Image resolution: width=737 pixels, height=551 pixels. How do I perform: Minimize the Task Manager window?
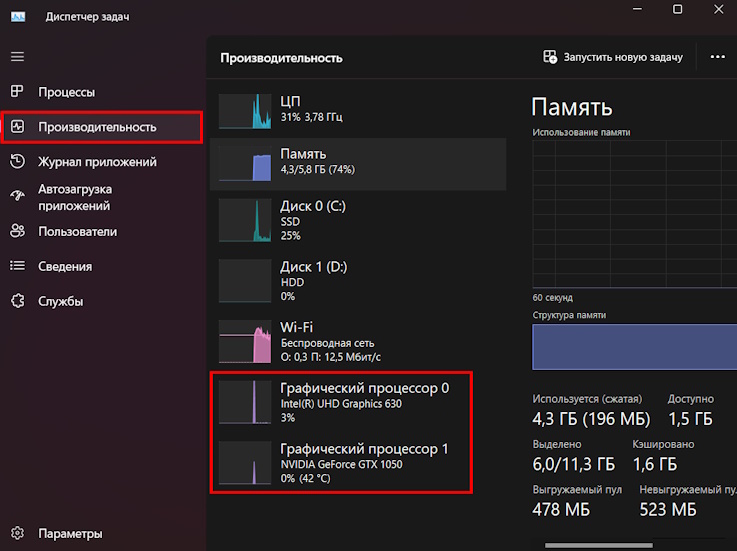click(x=637, y=9)
